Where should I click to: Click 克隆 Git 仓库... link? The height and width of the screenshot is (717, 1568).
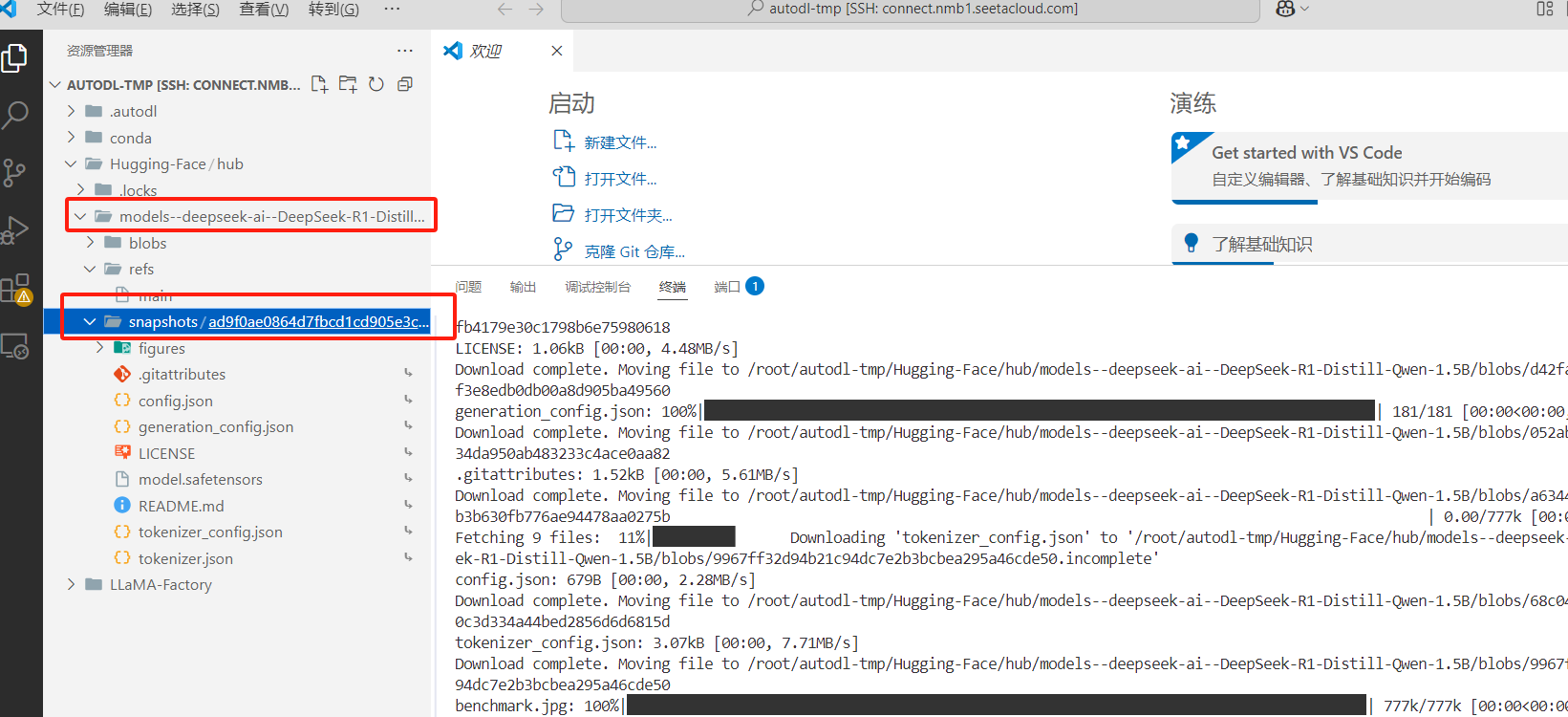coord(634,251)
